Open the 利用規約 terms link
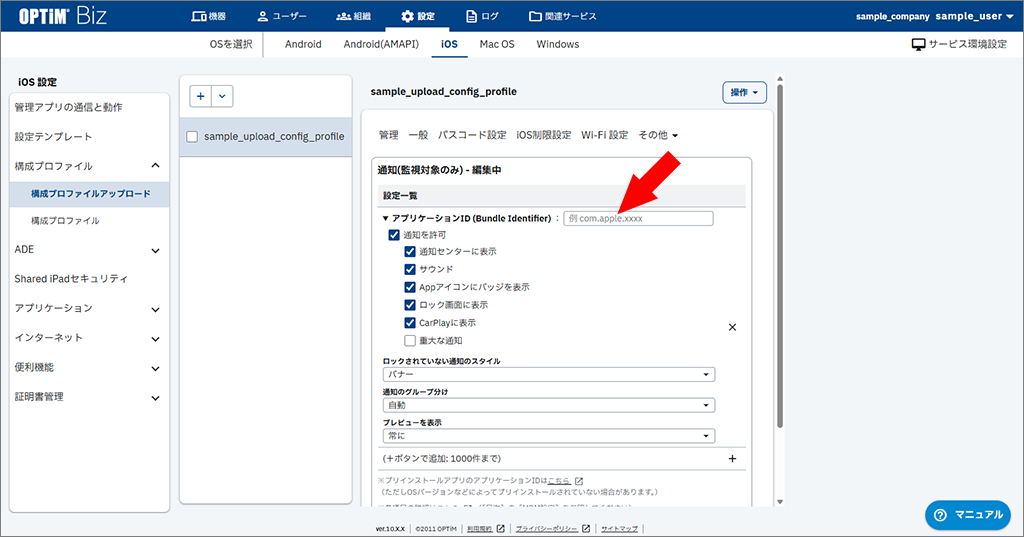Viewport: 1024px width, 537px height. [480, 529]
